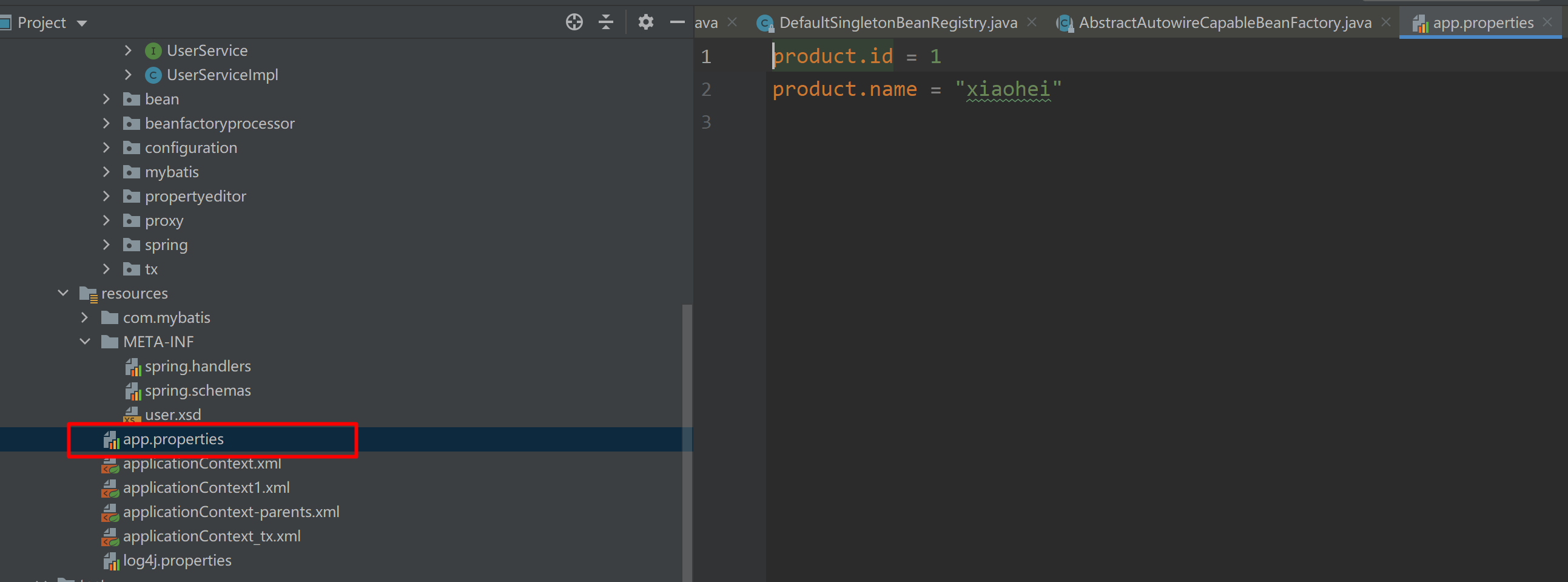Switch to AbstractAutowireCapableBeanFactory.java tab
The width and height of the screenshot is (1568, 582).
(x=1225, y=23)
